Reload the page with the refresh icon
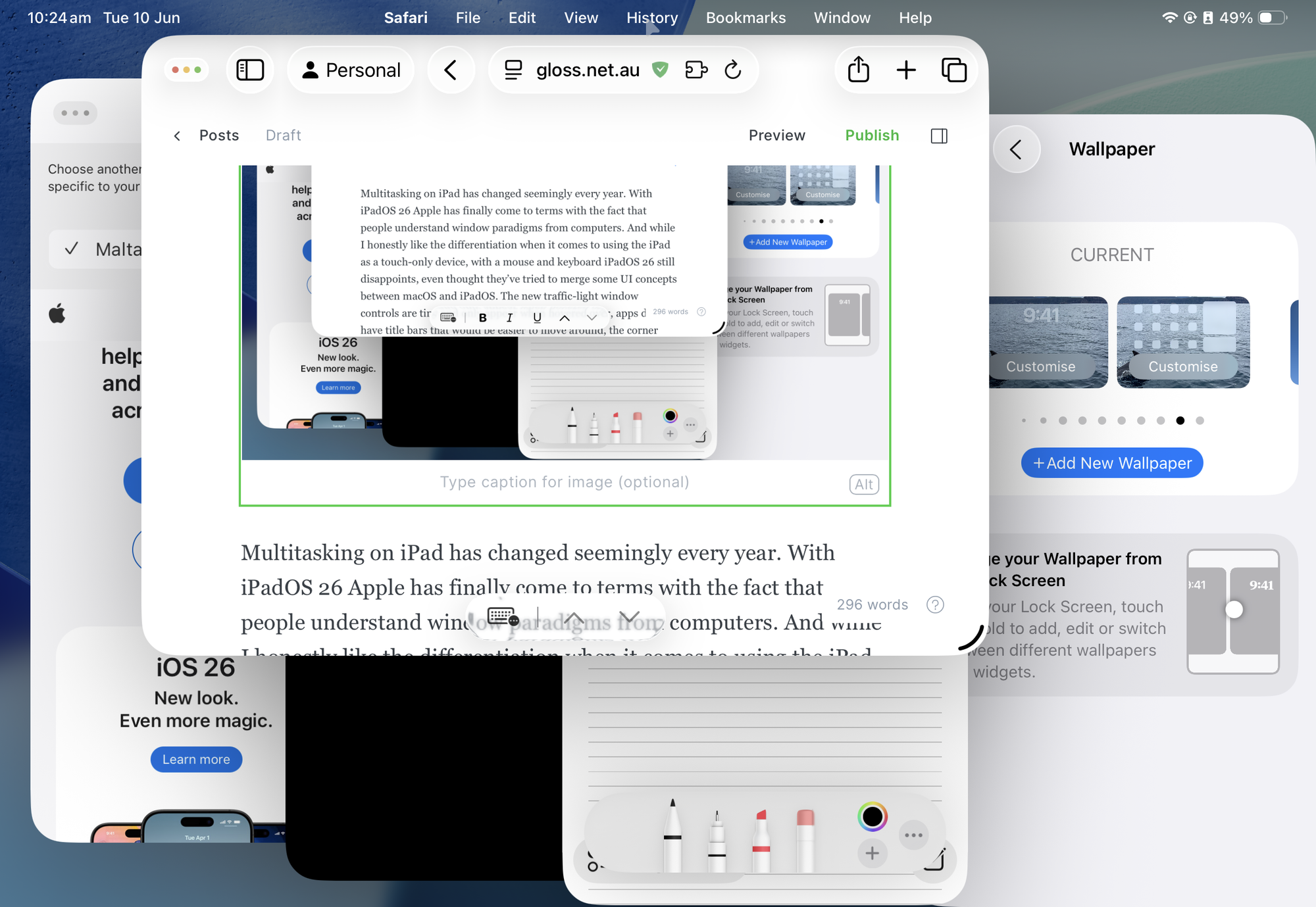 click(733, 69)
